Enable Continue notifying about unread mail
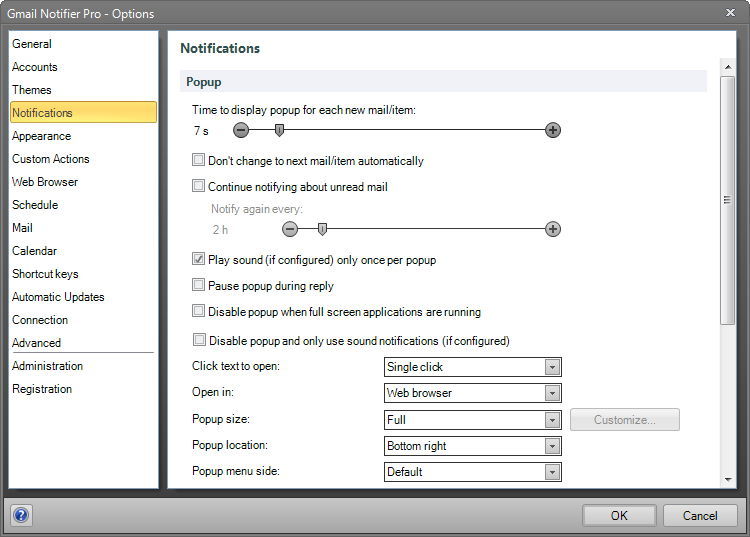750x537 pixels. (x=198, y=186)
